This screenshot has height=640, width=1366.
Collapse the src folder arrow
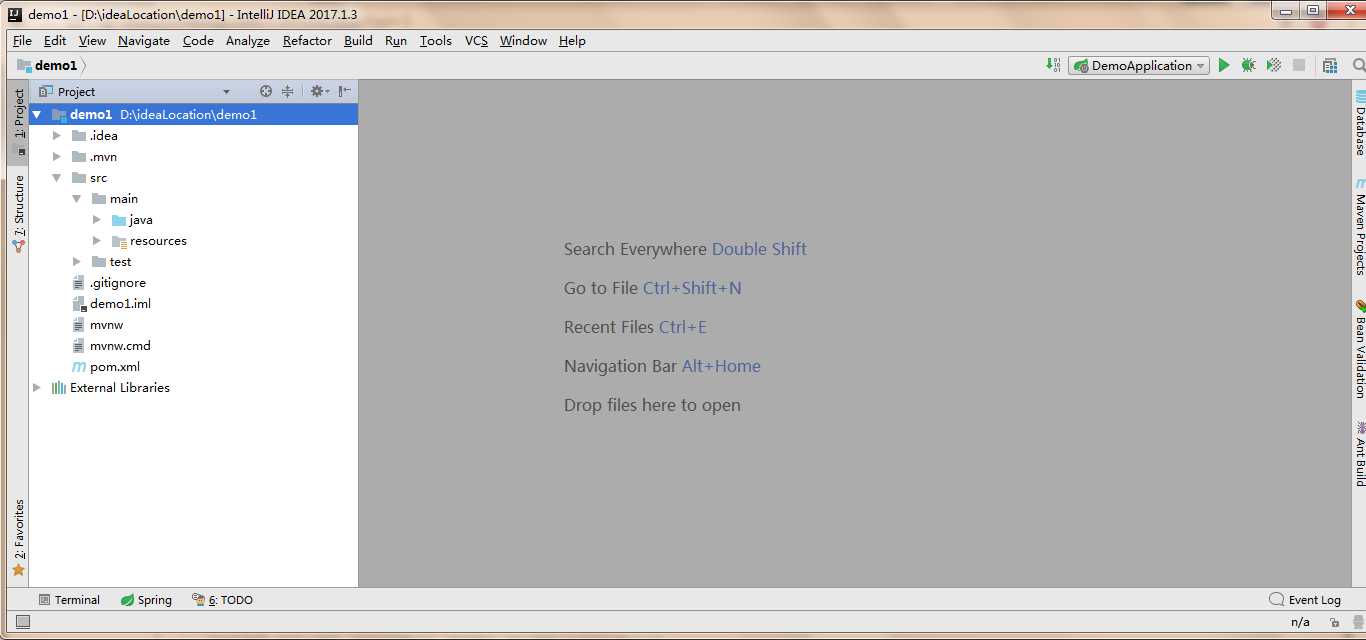[57, 178]
